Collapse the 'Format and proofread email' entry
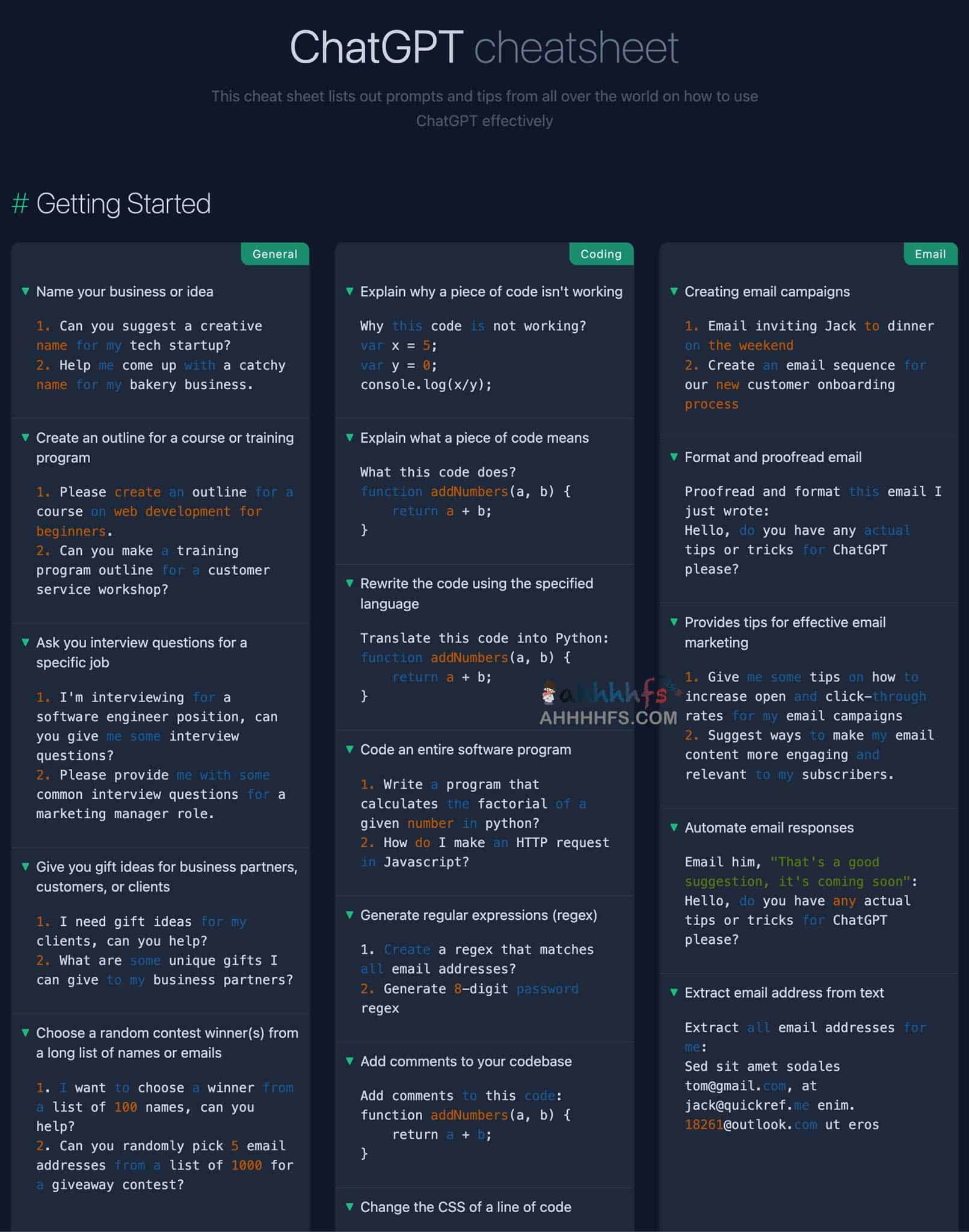The image size is (969, 1232). (x=674, y=458)
